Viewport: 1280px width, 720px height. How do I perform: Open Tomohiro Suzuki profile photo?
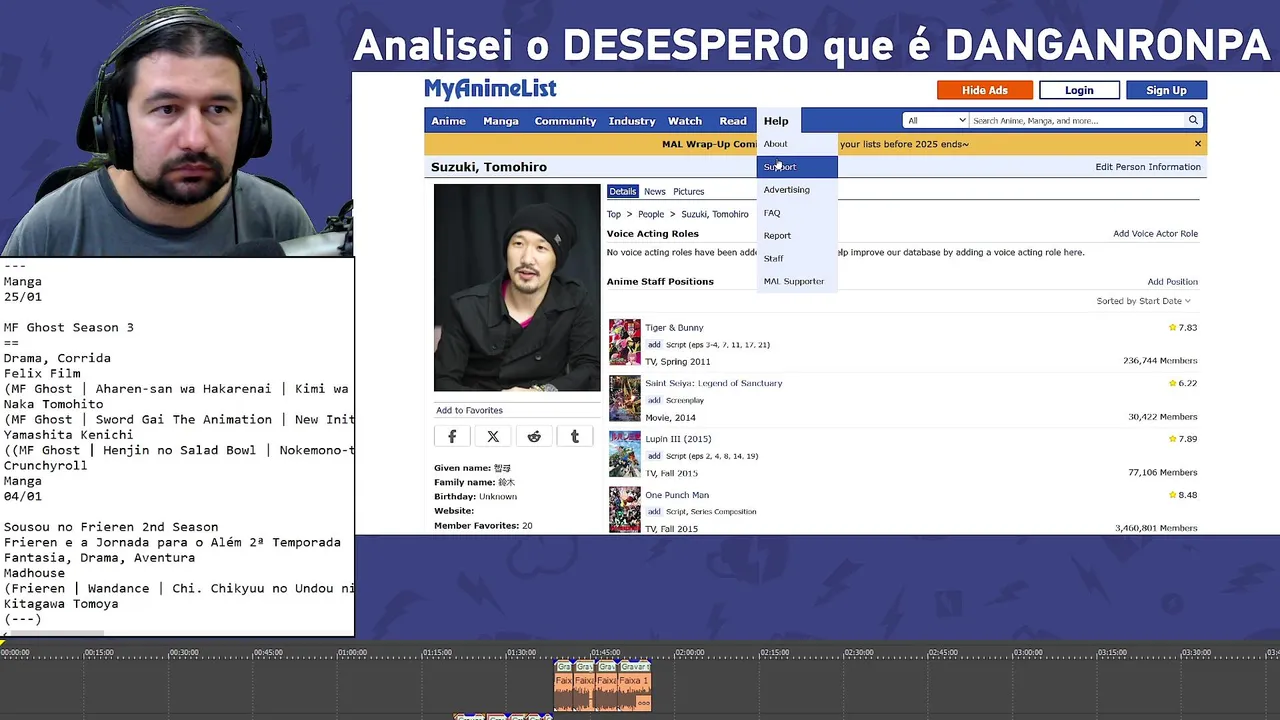point(517,288)
